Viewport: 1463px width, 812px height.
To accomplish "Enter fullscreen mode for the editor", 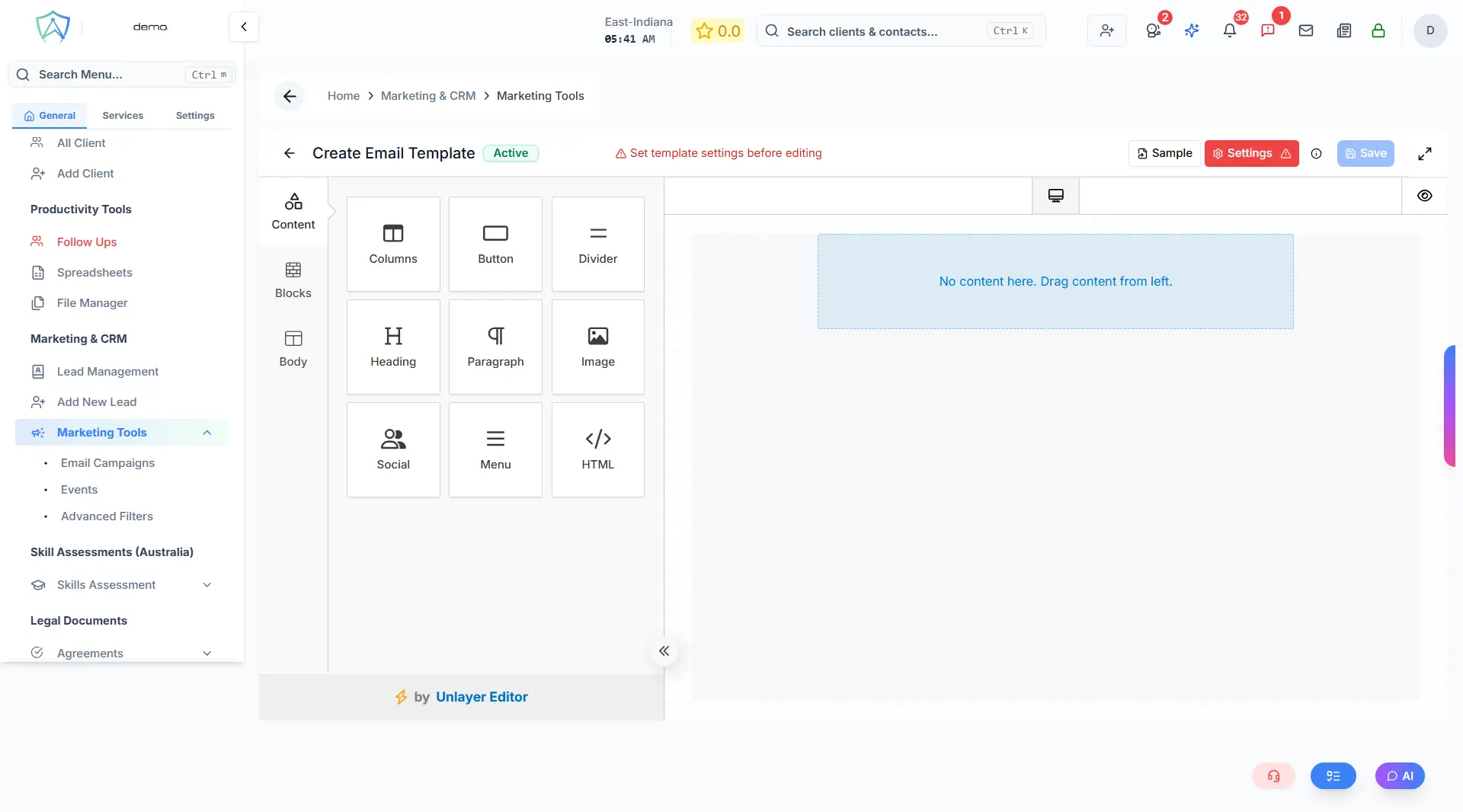I will [1425, 153].
